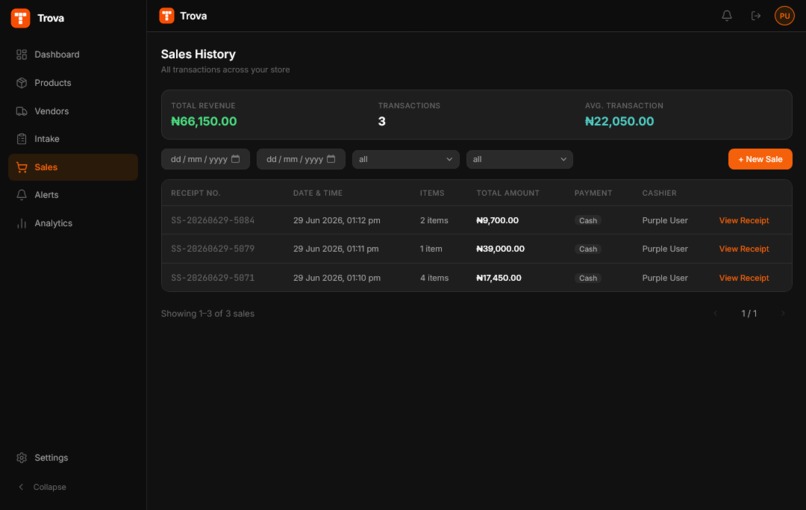Go to the next page arrow

(783, 313)
